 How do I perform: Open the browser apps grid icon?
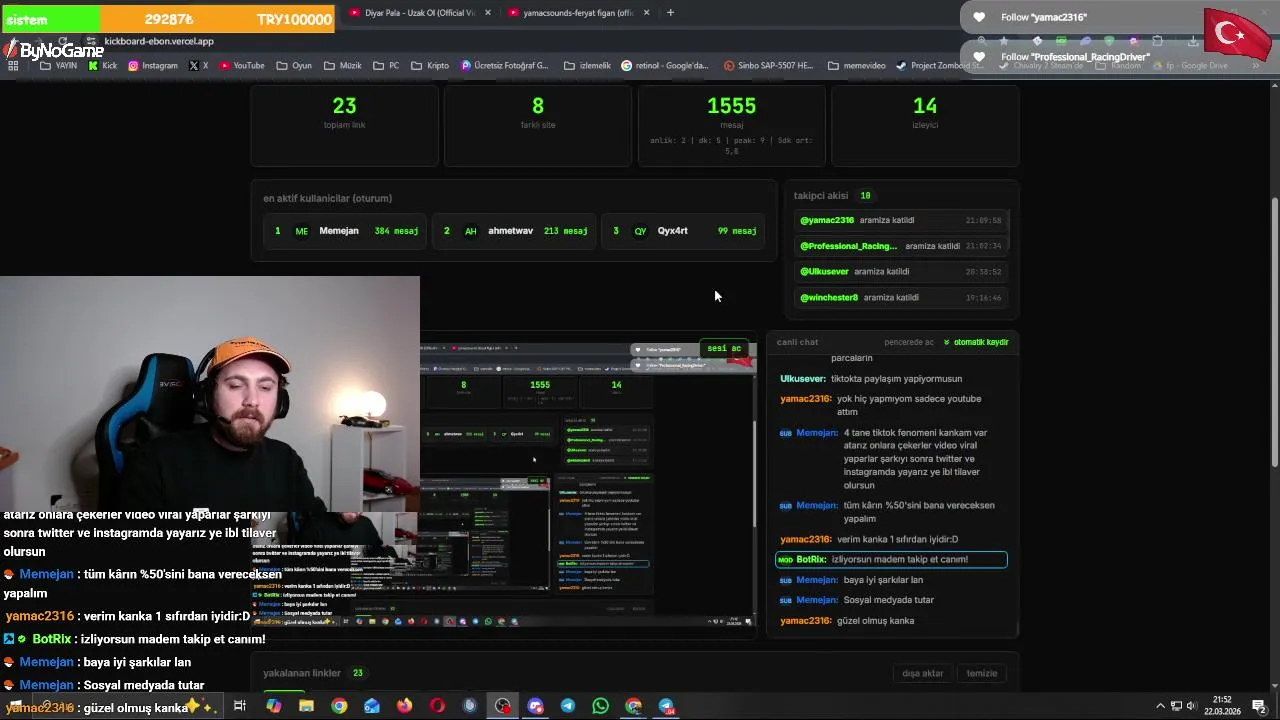pos(13,66)
